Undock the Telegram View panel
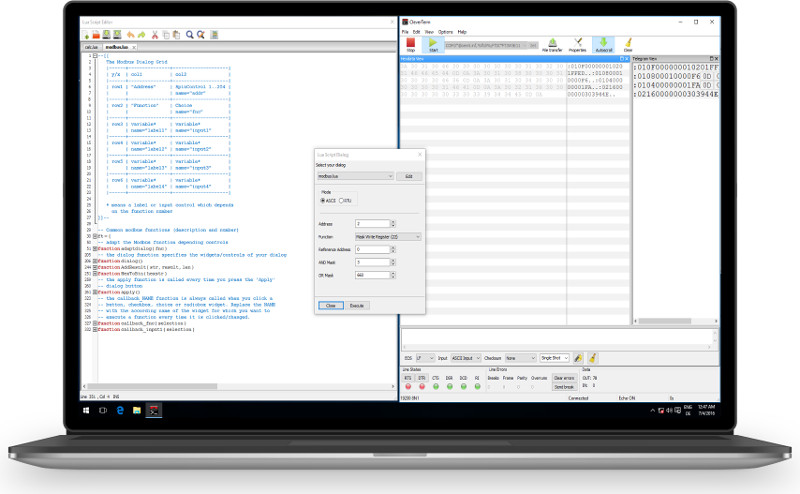 point(711,59)
